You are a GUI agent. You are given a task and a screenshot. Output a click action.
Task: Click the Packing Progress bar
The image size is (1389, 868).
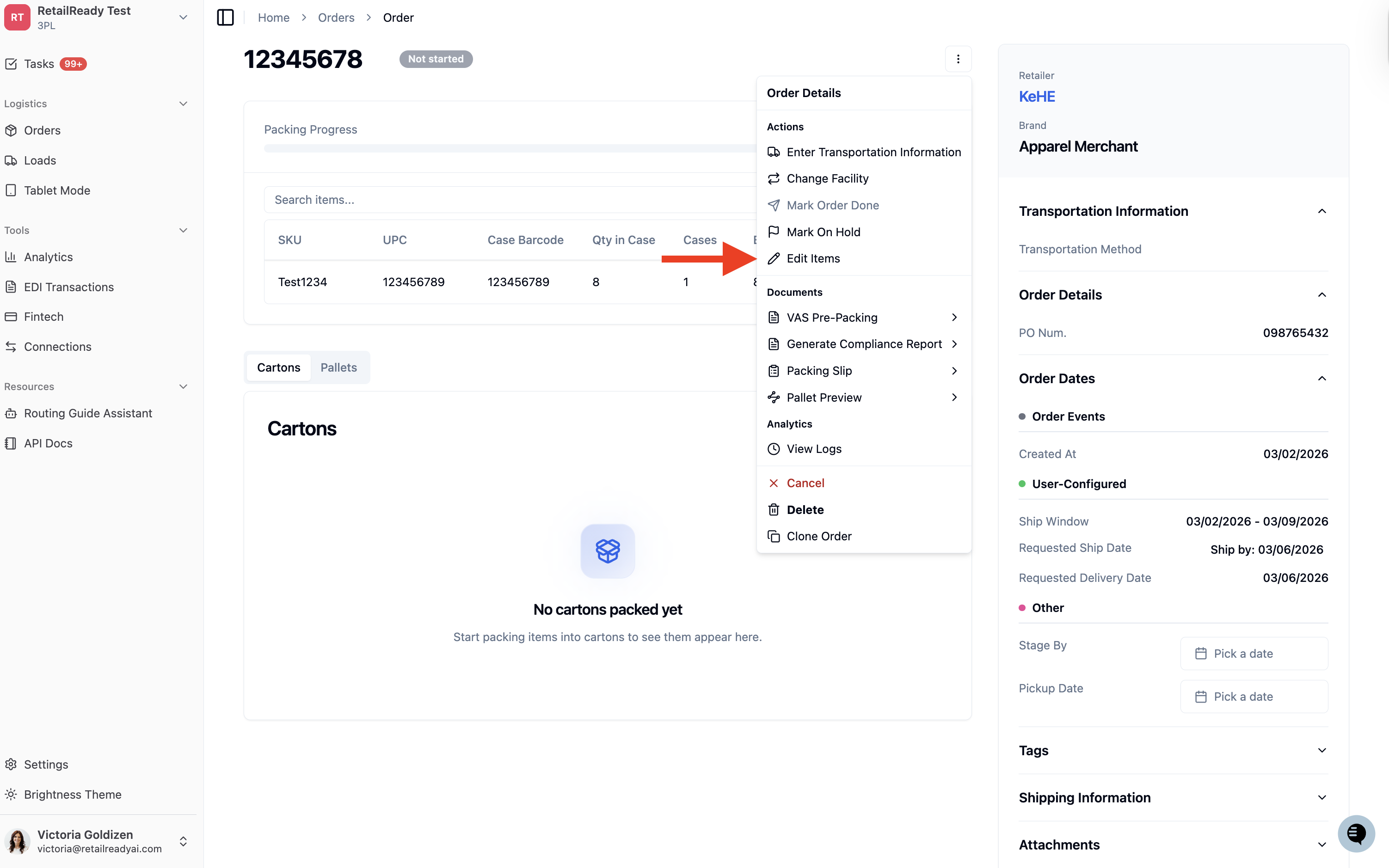point(510,149)
